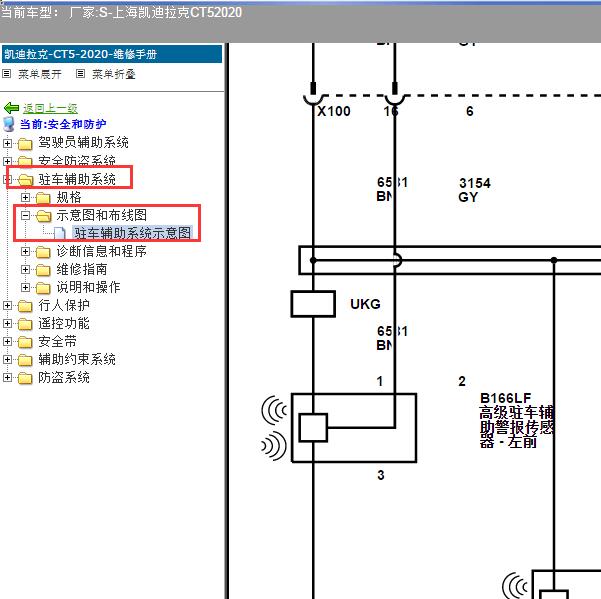Click folder icon of 诊断信息和程序

pyautogui.click(x=43, y=252)
